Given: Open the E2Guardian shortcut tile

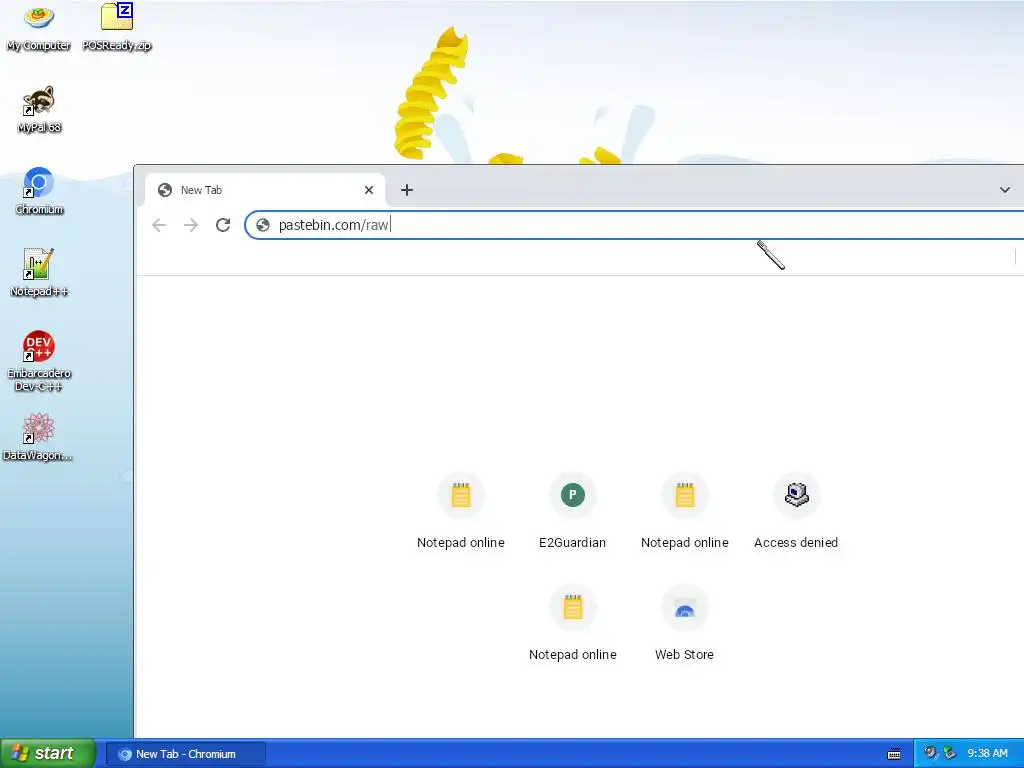Looking at the screenshot, I should tap(573, 512).
